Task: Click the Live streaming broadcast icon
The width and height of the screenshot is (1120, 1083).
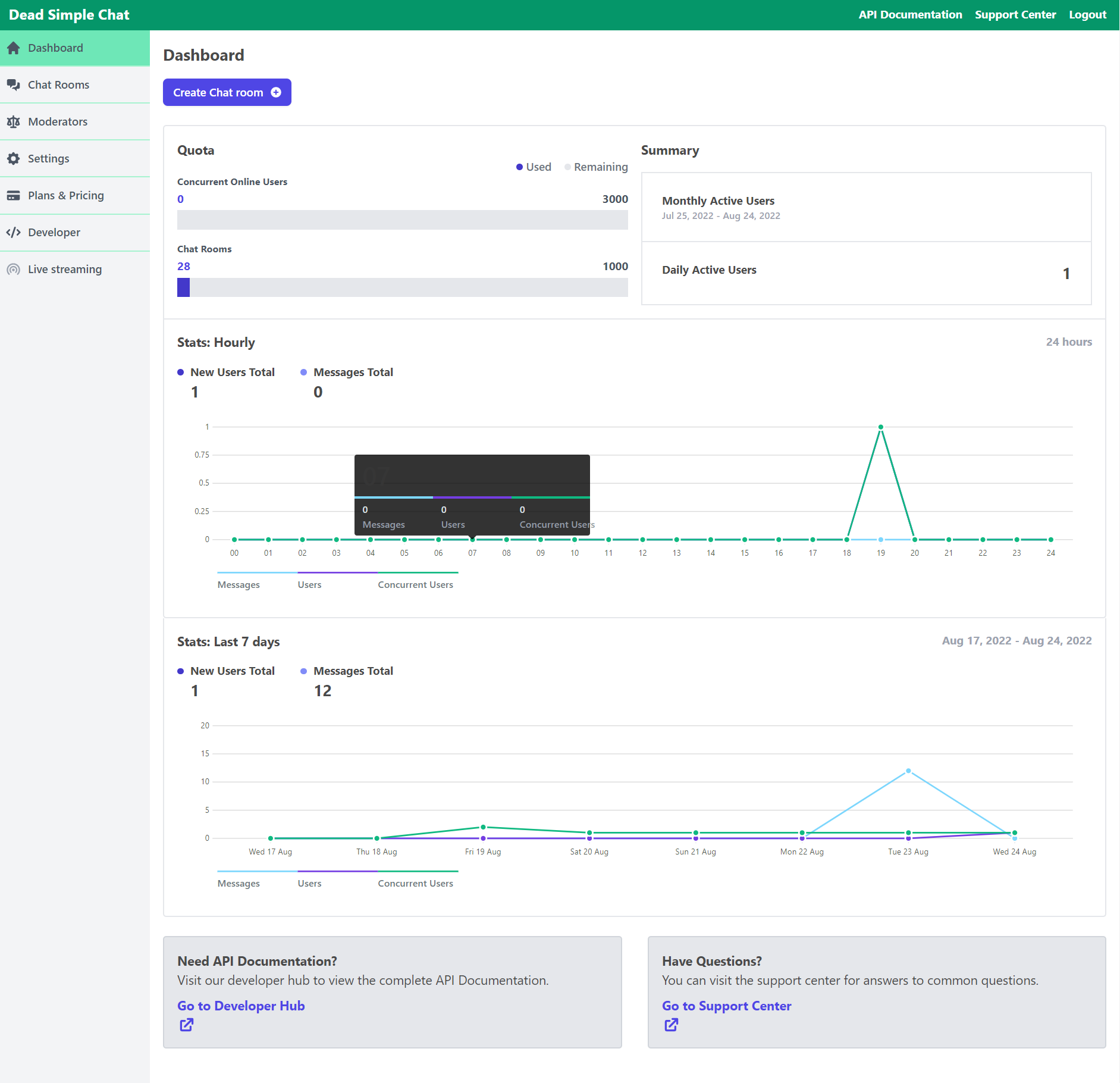Action: click(13, 270)
